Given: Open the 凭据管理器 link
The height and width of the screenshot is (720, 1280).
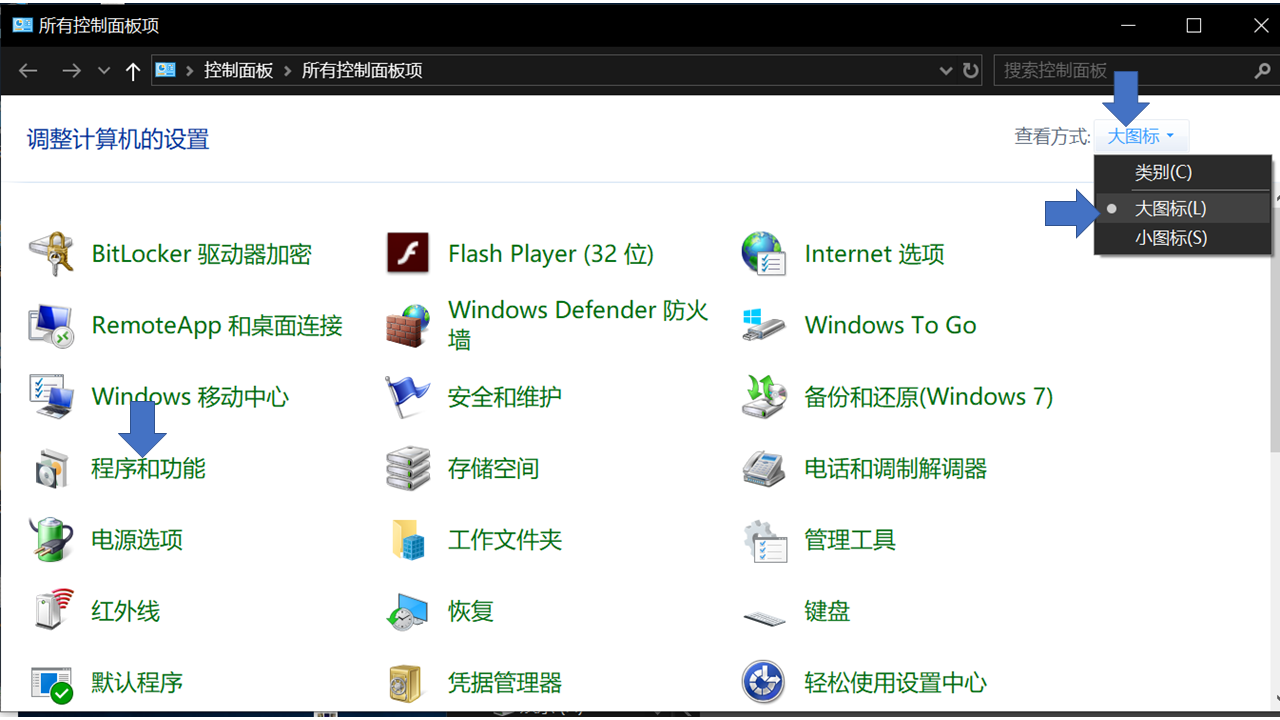Looking at the screenshot, I should pos(505,683).
